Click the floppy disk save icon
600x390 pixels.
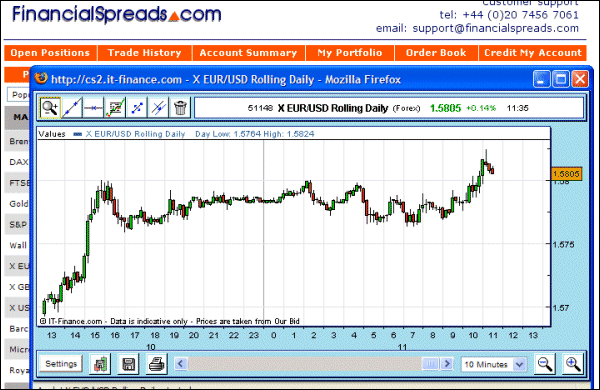coord(129,364)
